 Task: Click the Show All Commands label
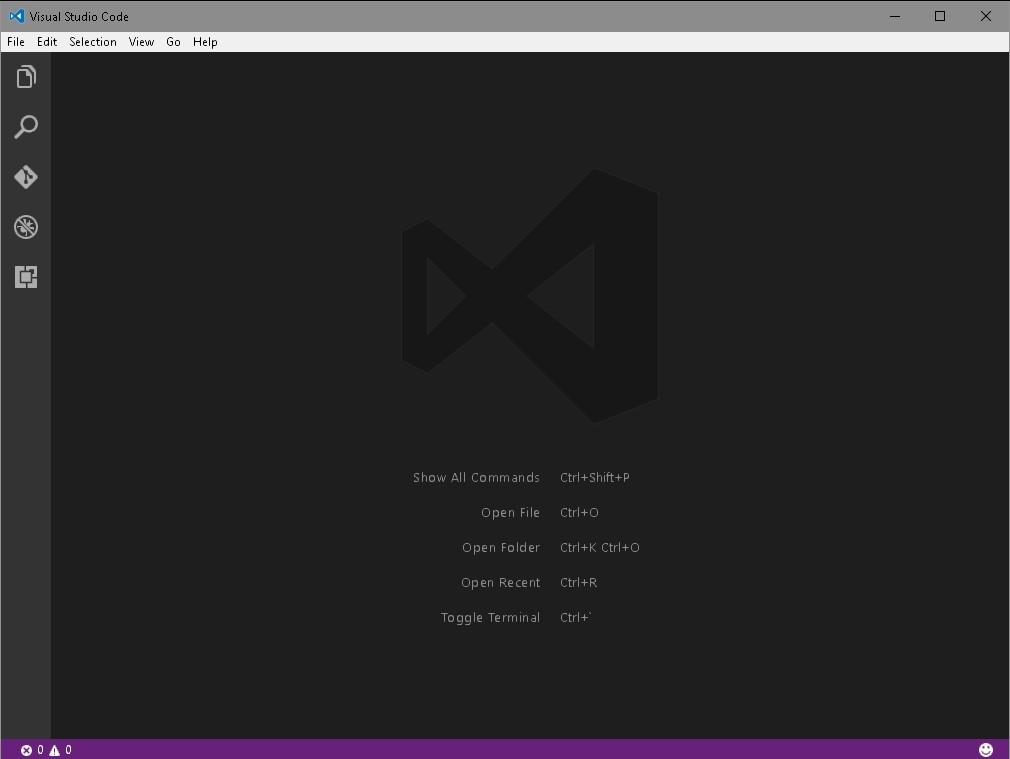(476, 478)
